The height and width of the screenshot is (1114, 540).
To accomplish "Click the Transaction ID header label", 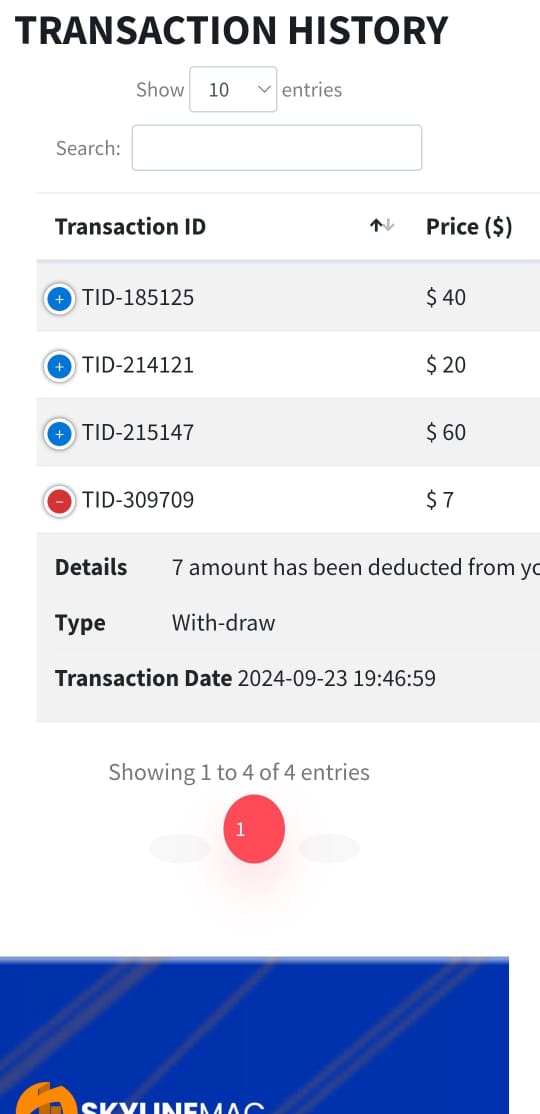I will coord(131,227).
